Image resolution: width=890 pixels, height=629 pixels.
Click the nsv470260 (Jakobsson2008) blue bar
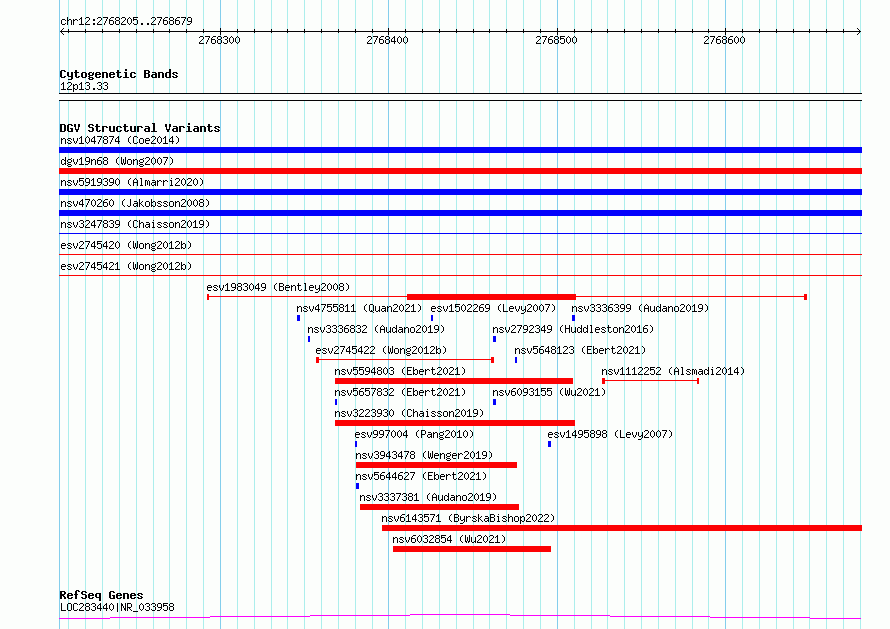(460, 213)
